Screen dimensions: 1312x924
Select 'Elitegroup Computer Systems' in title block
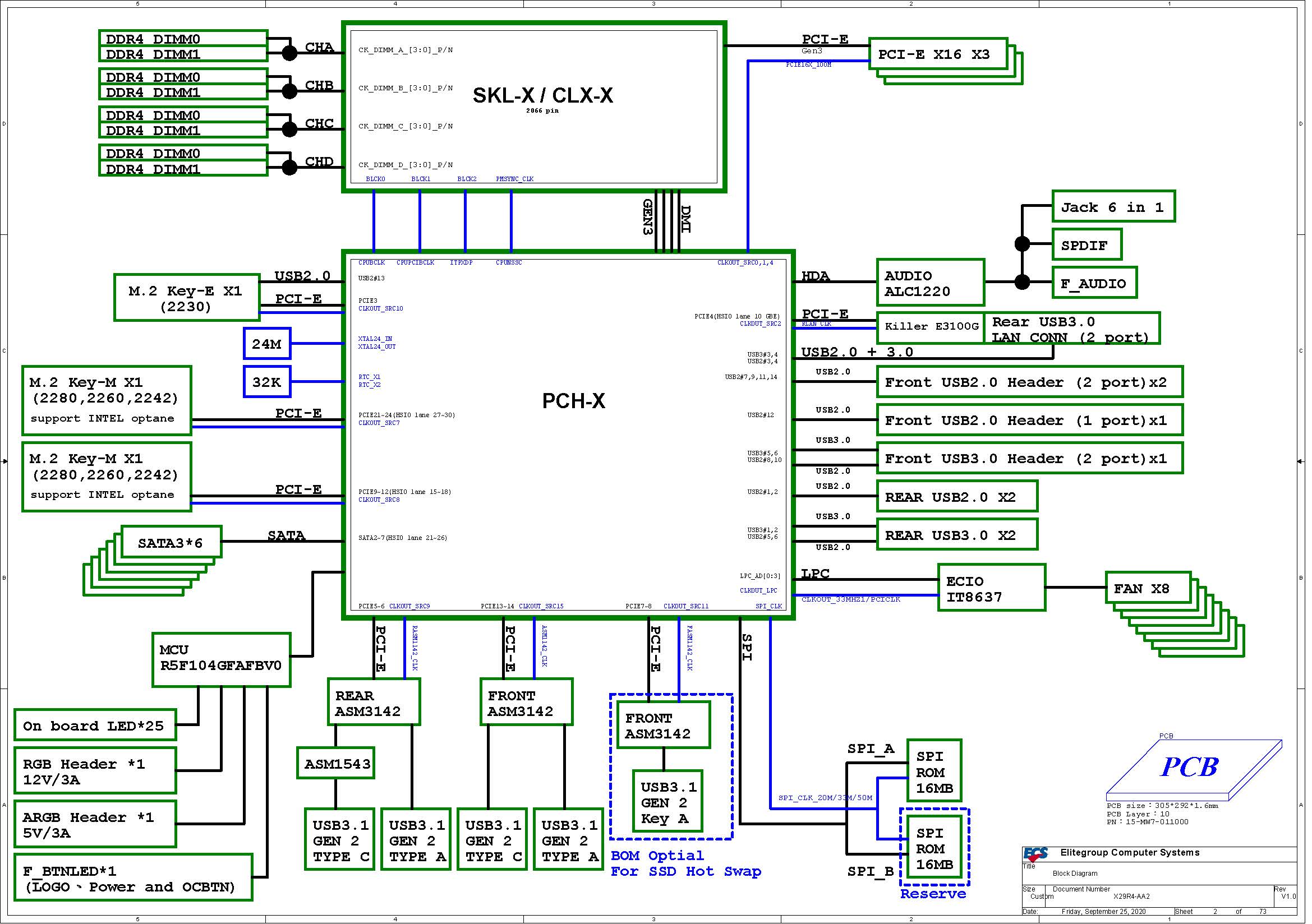(1129, 853)
